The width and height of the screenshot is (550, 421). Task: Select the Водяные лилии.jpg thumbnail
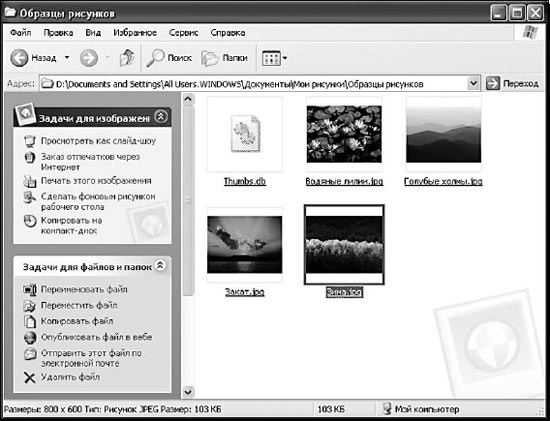tap(344, 134)
